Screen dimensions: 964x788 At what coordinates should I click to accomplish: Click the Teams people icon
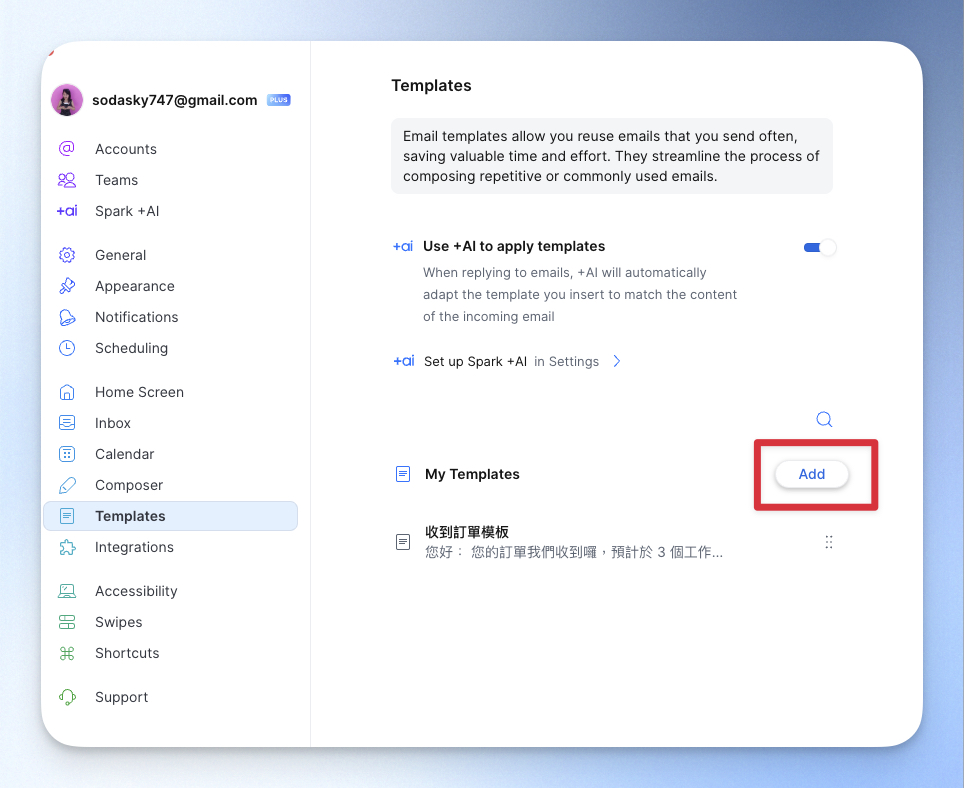[x=67, y=180]
